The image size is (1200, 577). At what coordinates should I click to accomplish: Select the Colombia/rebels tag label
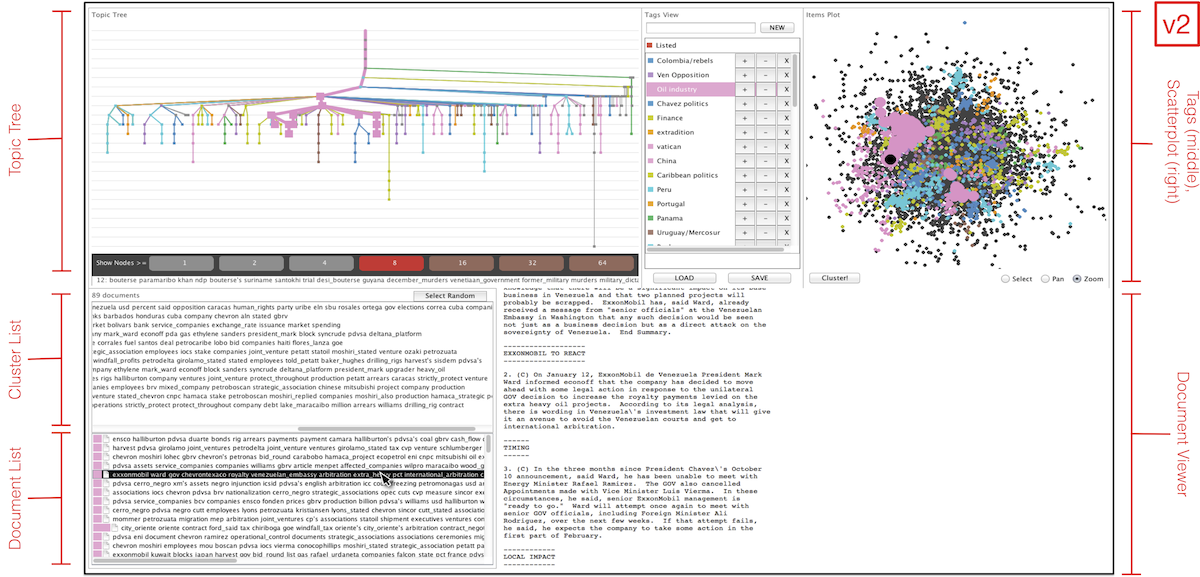(x=686, y=61)
